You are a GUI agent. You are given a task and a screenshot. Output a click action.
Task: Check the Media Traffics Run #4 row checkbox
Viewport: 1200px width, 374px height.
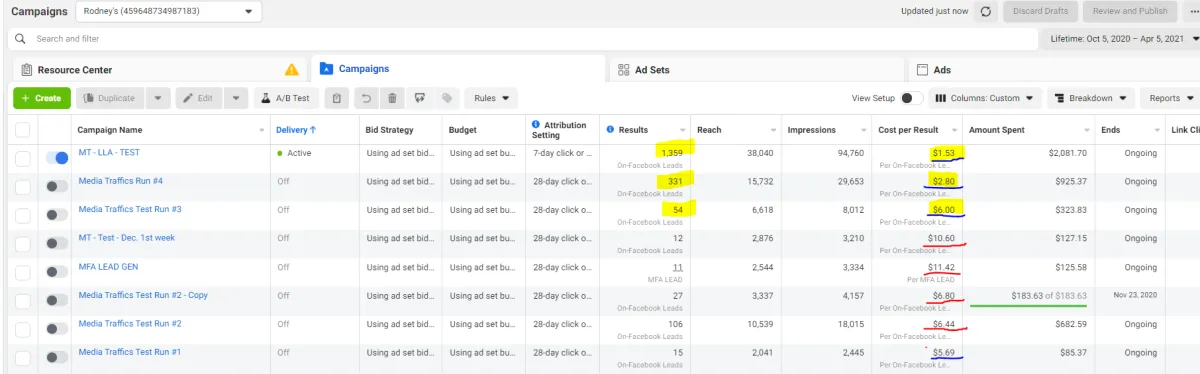click(22, 186)
